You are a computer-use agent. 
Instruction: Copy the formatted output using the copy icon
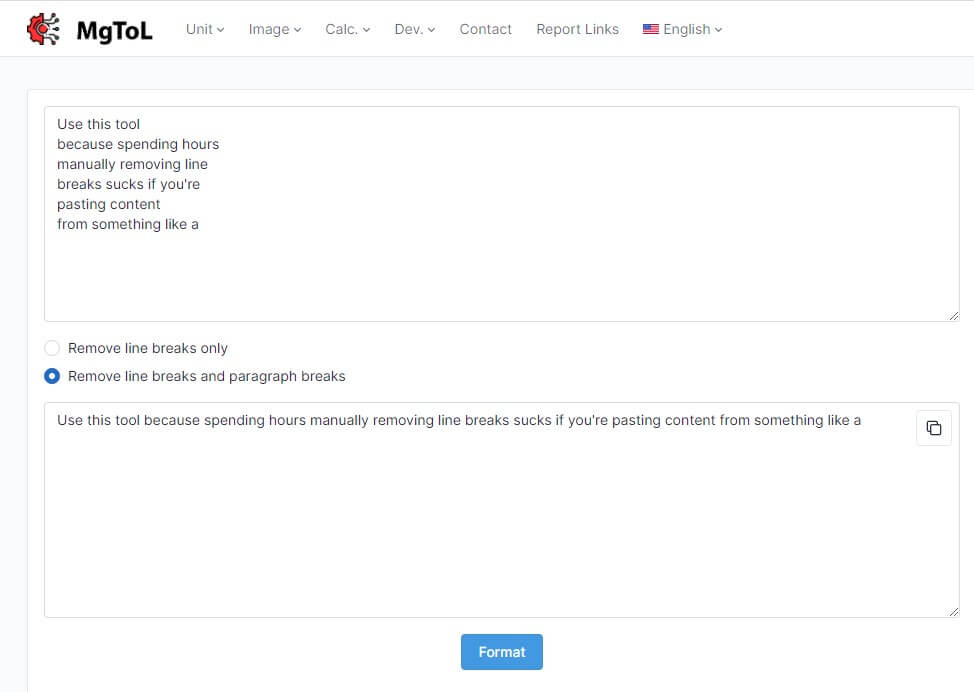coord(933,427)
